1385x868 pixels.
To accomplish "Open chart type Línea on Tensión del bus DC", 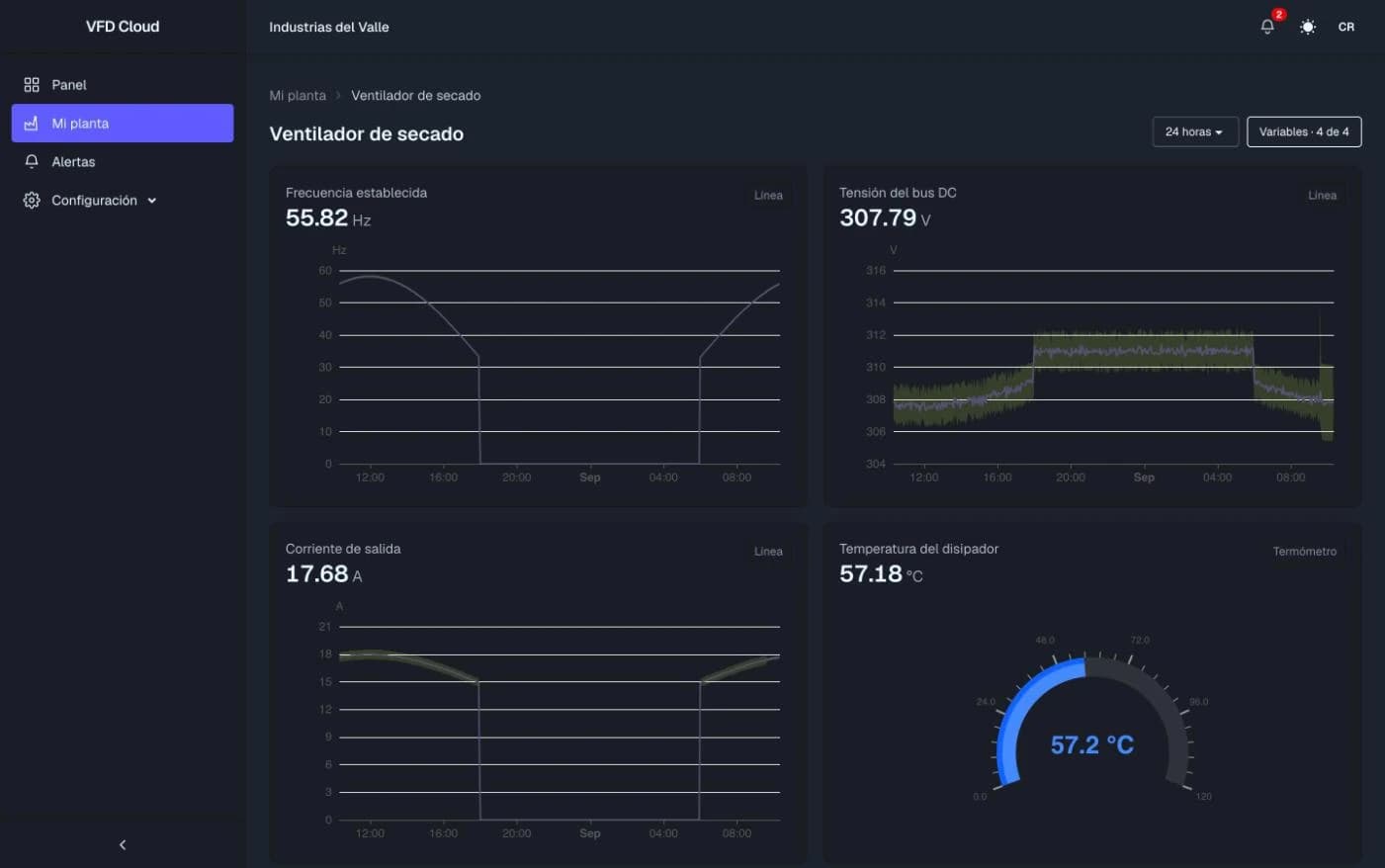I will pos(1322,196).
